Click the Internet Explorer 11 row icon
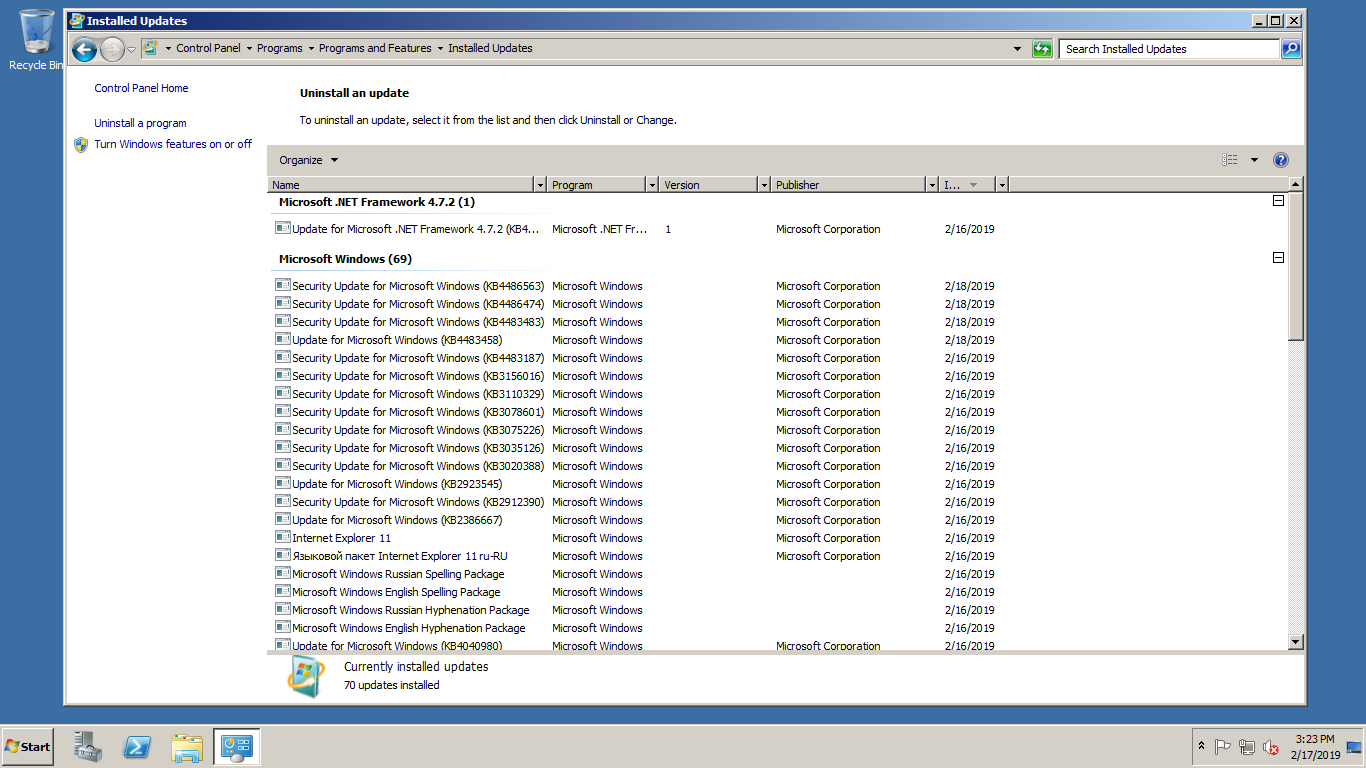Viewport: 1366px width, 768px height. (282, 537)
